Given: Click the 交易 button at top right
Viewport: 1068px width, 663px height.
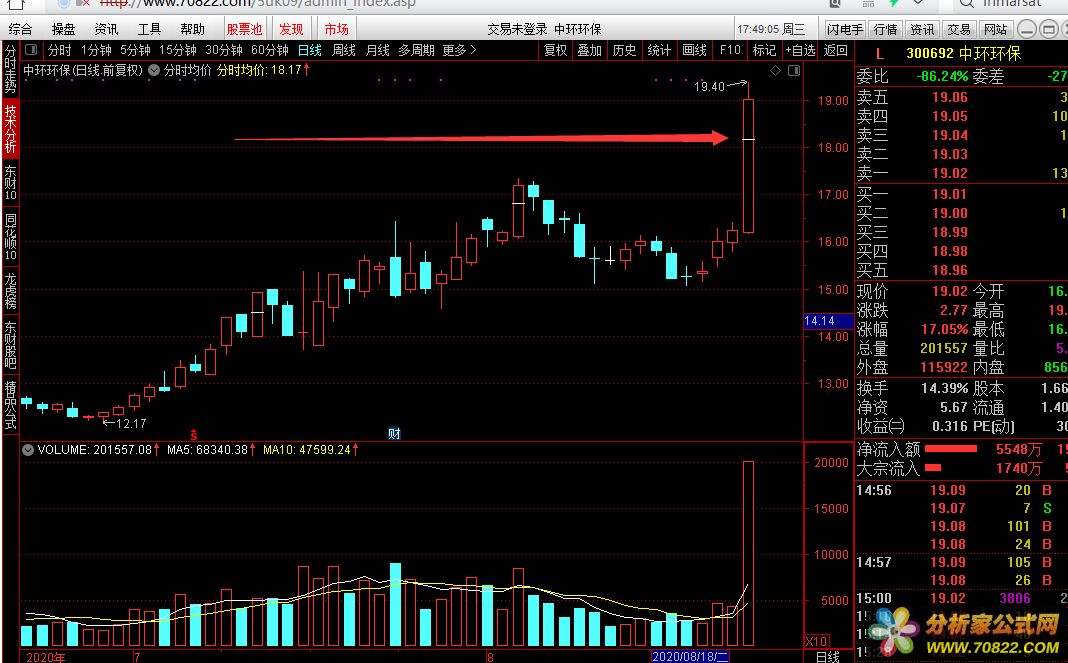Looking at the screenshot, I should (959, 29).
